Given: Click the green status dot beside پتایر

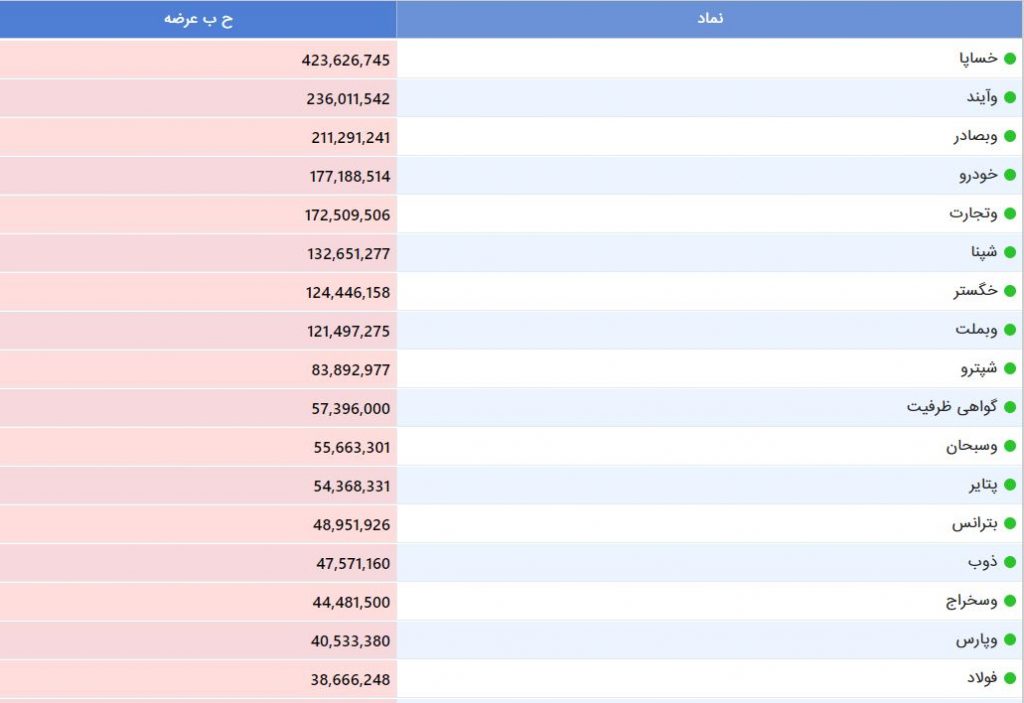Looking at the screenshot, I should coord(1010,485).
